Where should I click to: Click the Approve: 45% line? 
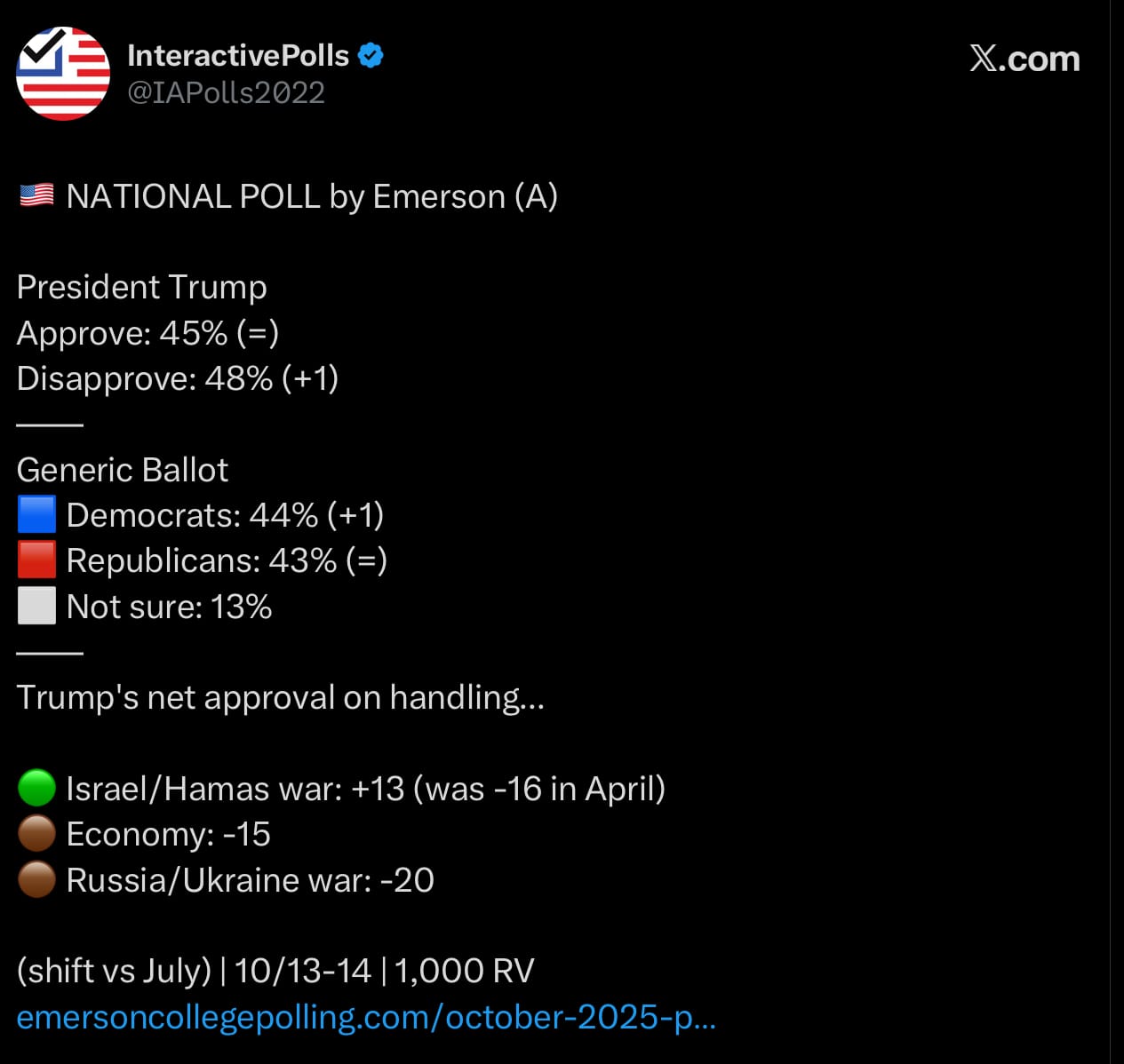point(147,333)
